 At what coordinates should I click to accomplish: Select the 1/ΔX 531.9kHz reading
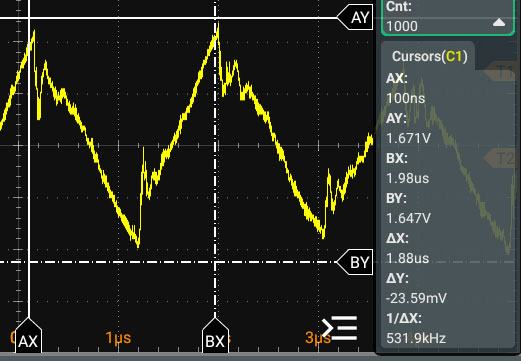tap(416, 338)
